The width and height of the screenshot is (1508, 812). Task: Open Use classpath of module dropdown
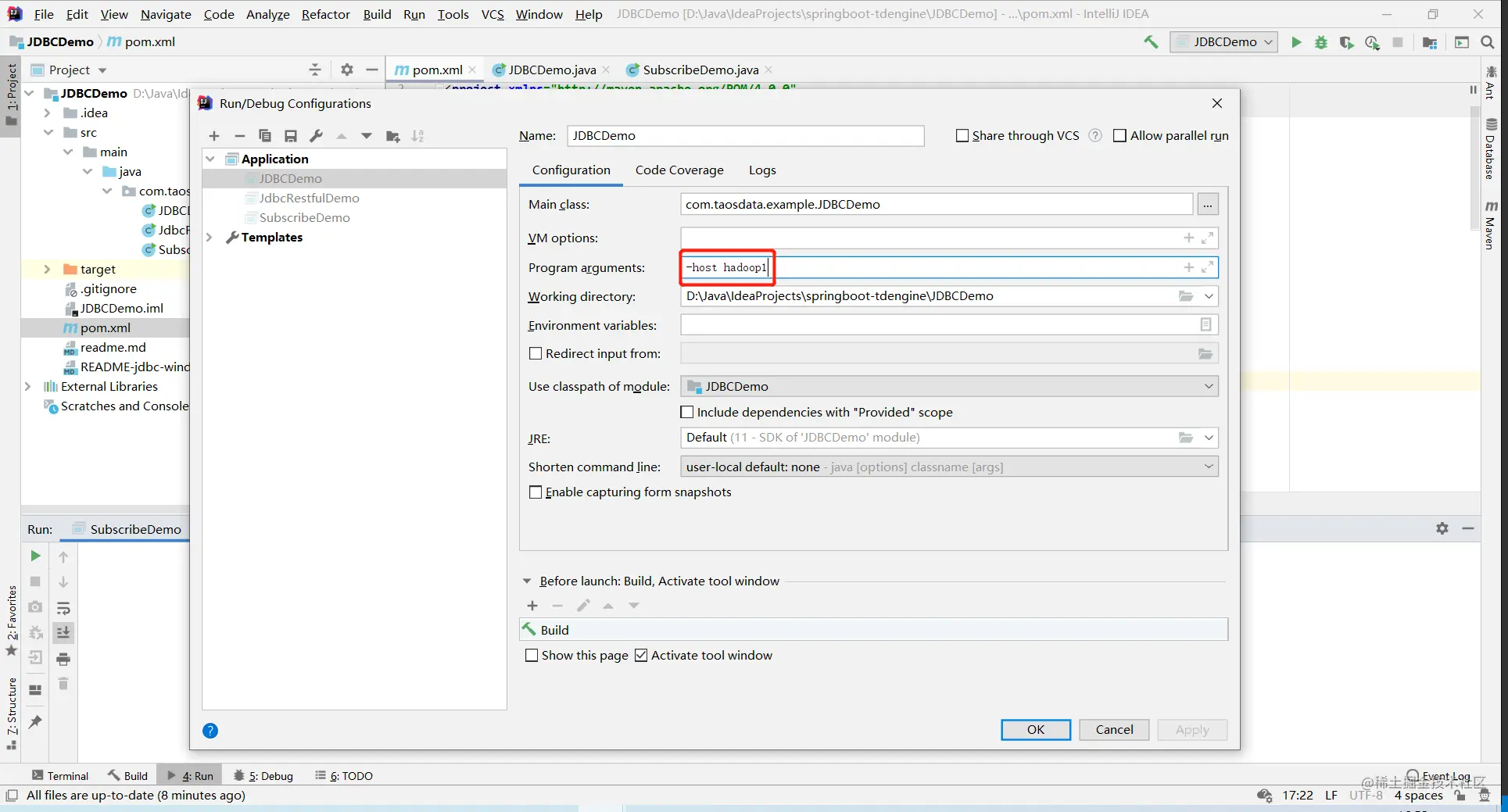point(949,386)
